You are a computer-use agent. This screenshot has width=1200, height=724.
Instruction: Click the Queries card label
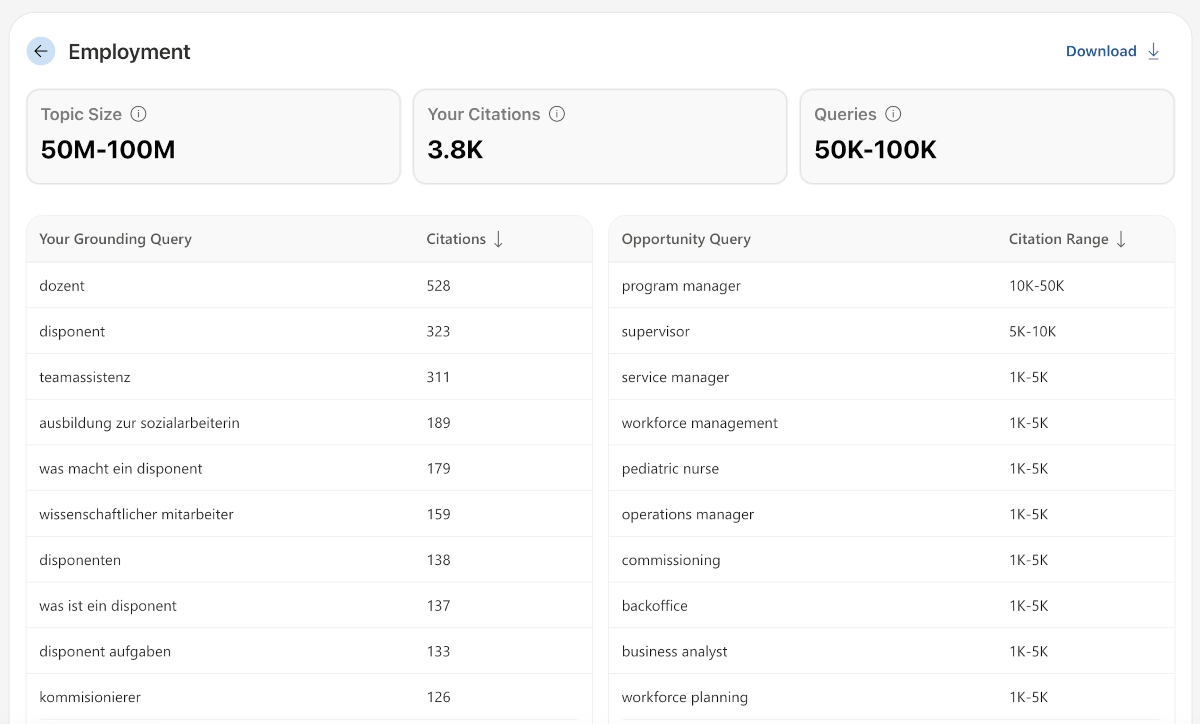click(x=845, y=114)
